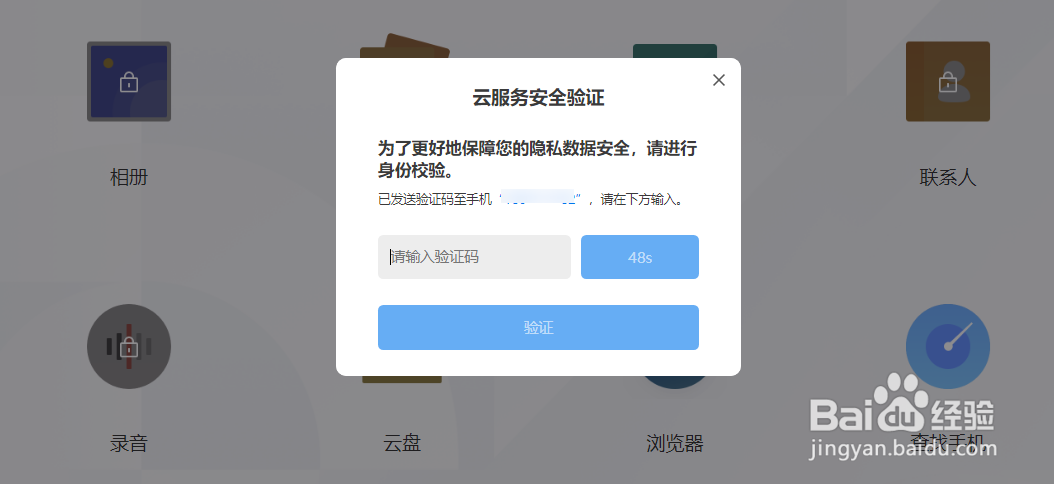Click the brown icon peeking above the dialog
Viewport: 1054px width, 484px height.
tap(404, 46)
